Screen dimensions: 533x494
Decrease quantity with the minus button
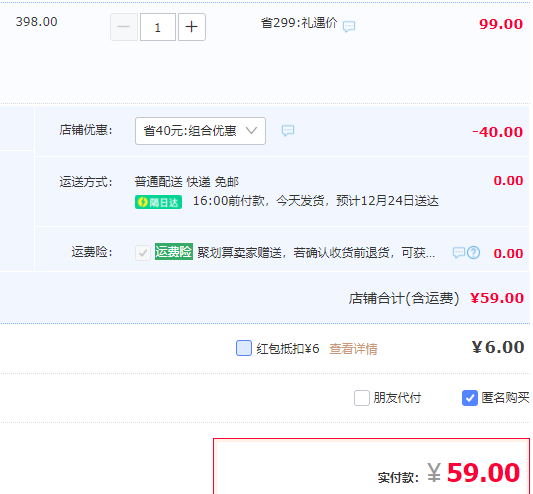[124, 27]
